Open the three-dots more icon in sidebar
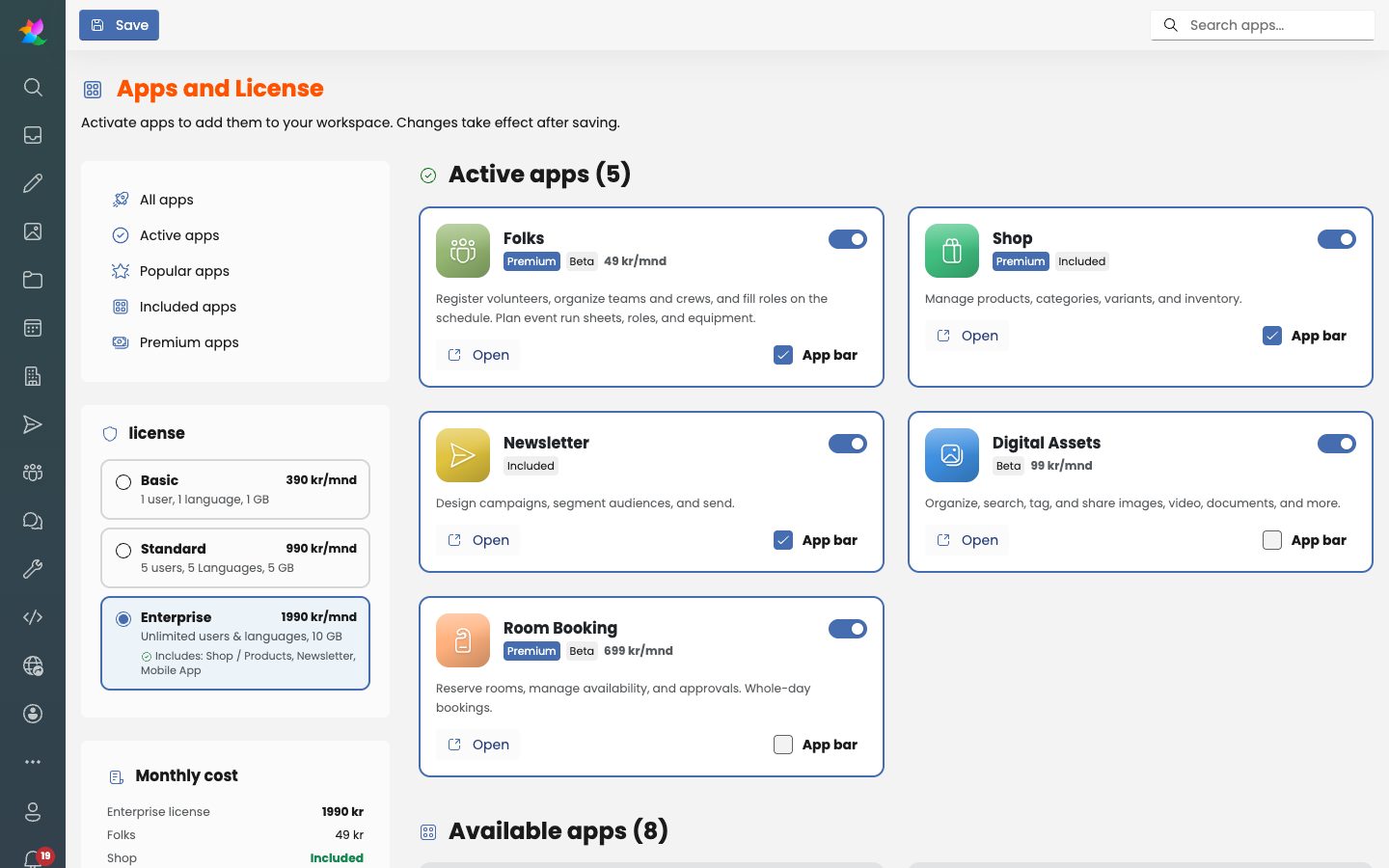Viewport: 1389px width, 868px height. (33, 762)
